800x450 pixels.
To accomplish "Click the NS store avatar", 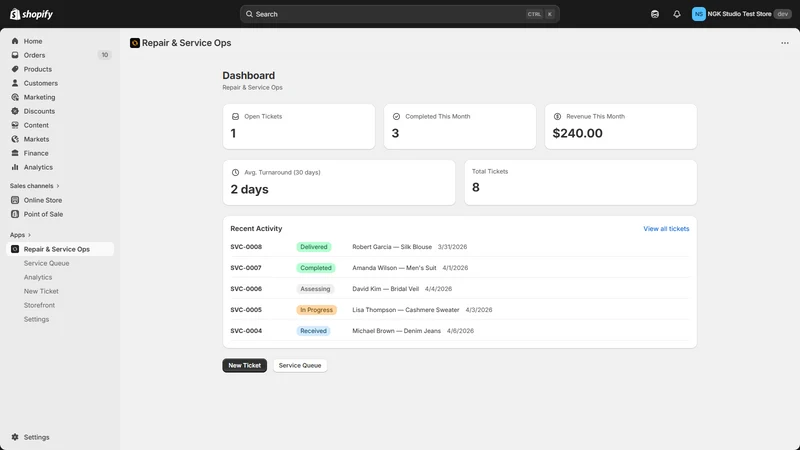I will (698, 14).
